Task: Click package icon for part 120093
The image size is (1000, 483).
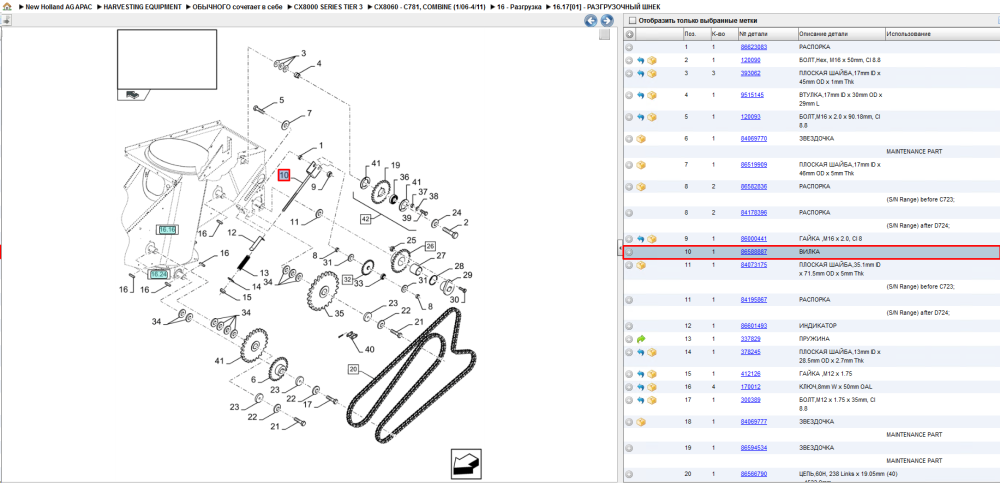Action: (652, 117)
